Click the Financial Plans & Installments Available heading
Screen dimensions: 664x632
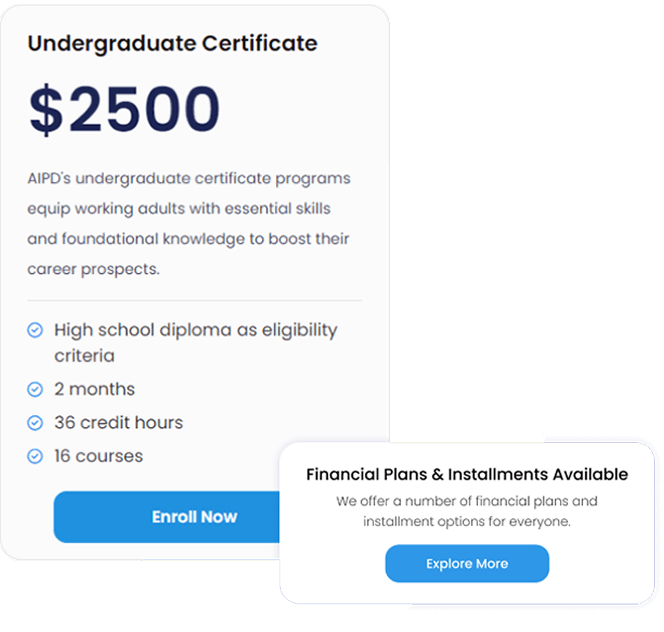(x=467, y=474)
